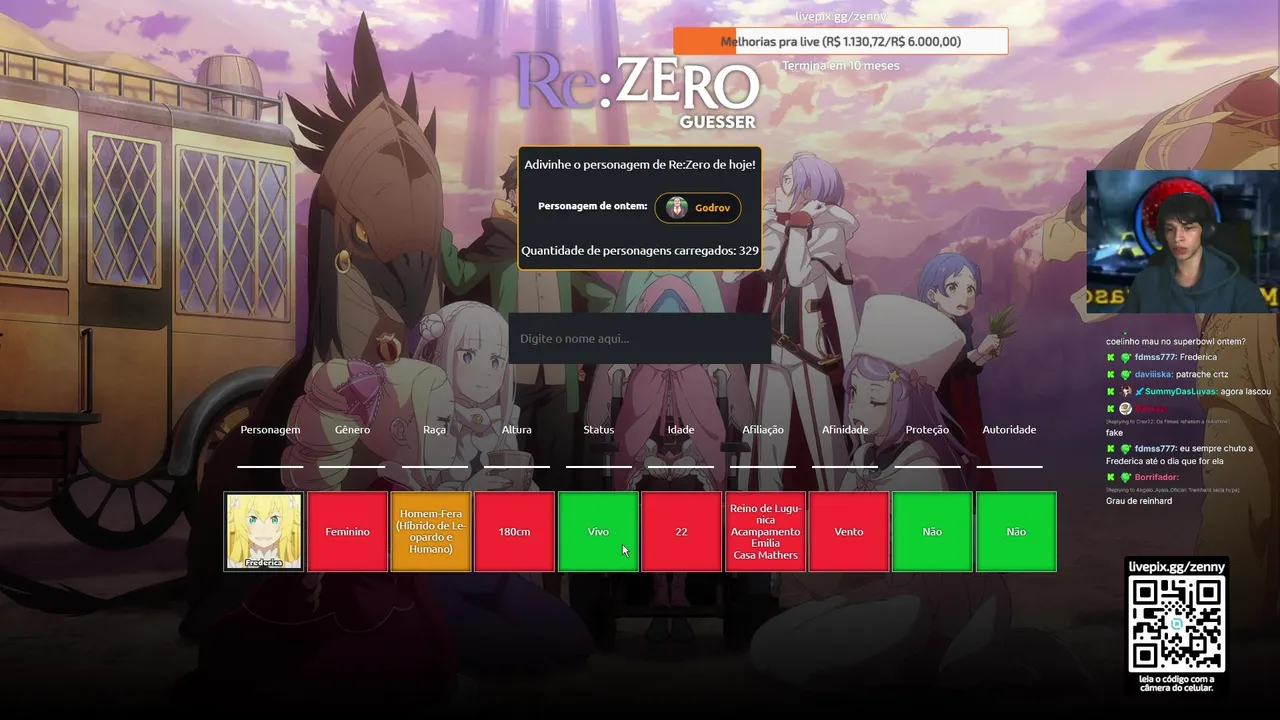Click the name input field 'Digite o nome aqui...'

pyautogui.click(x=639, y=338)
